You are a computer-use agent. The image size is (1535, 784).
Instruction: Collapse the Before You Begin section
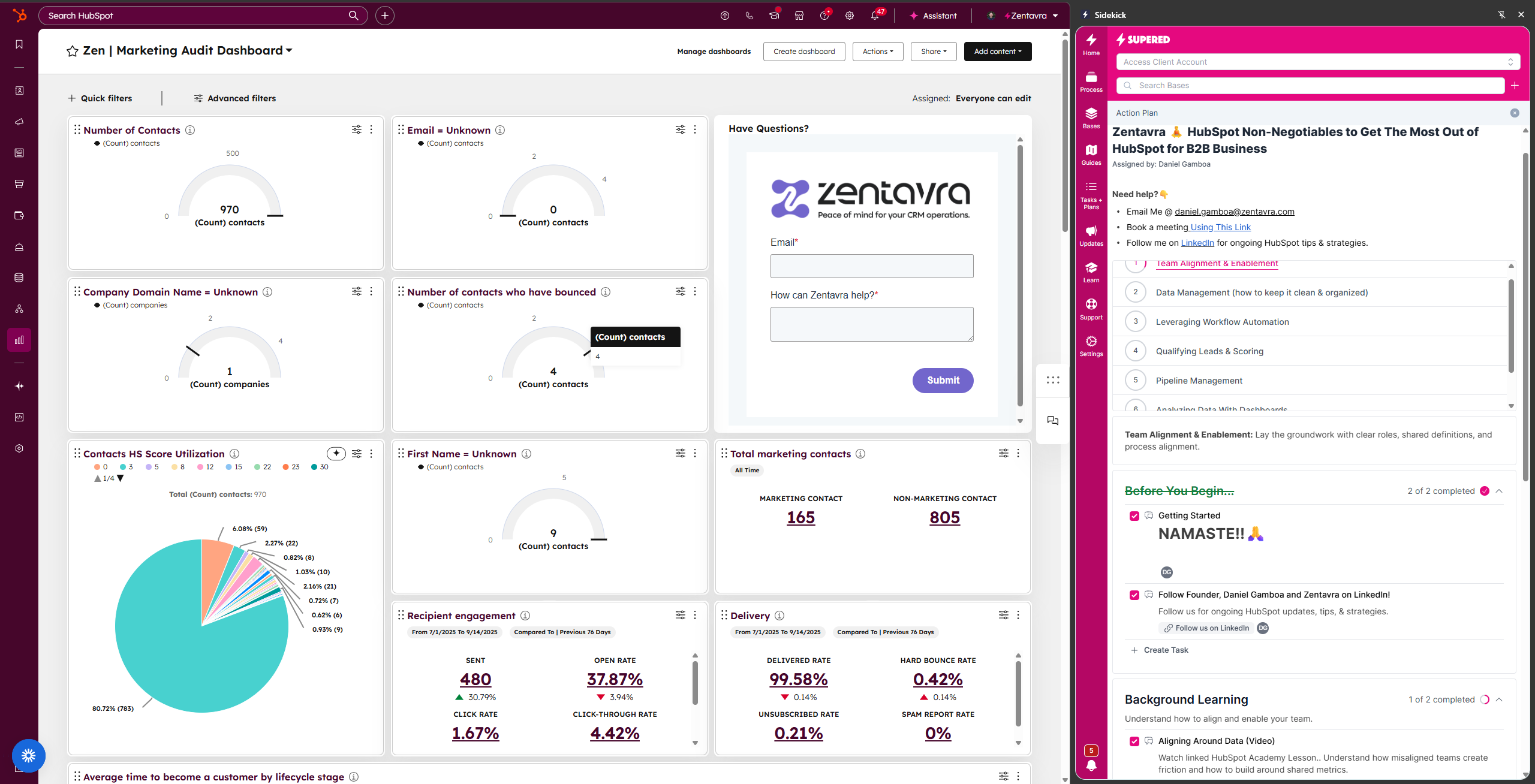(x=1499, y=491)
